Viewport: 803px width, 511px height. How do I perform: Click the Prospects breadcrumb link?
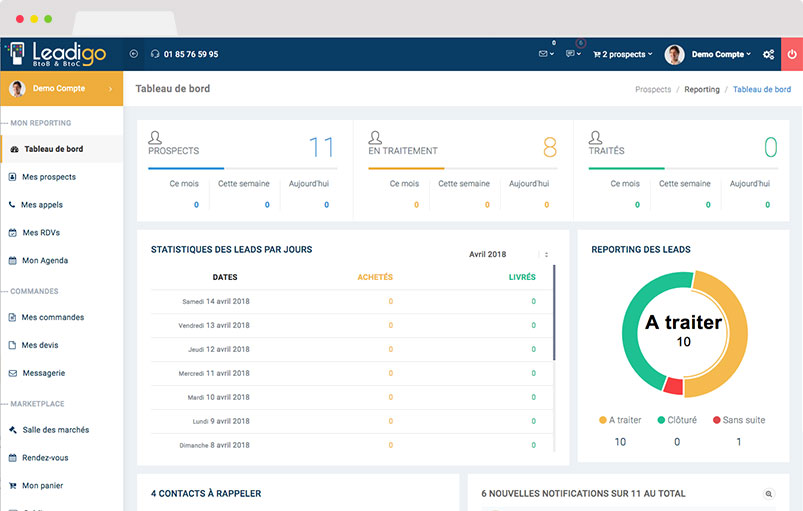tap(653, 89)
